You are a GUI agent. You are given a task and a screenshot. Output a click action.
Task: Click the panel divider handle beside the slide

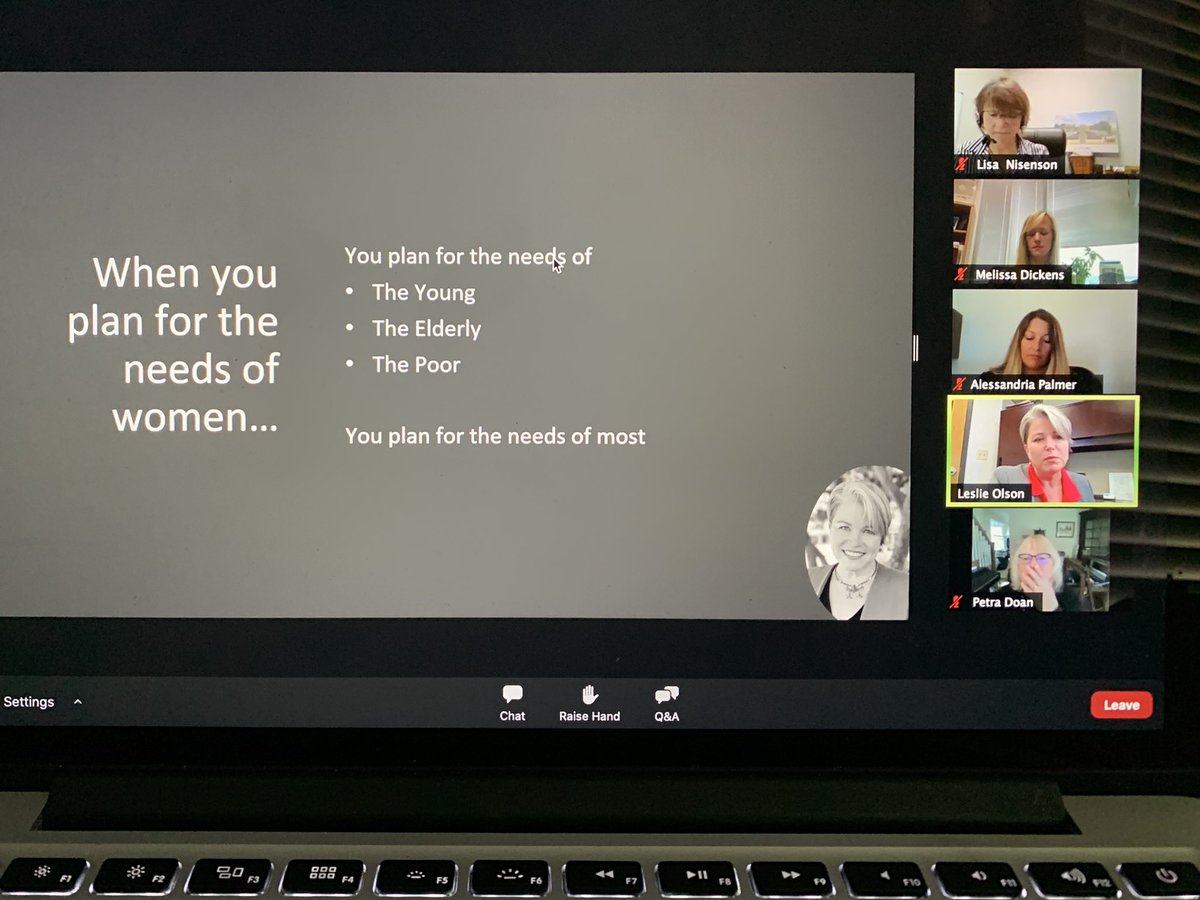tap(916, 347)
